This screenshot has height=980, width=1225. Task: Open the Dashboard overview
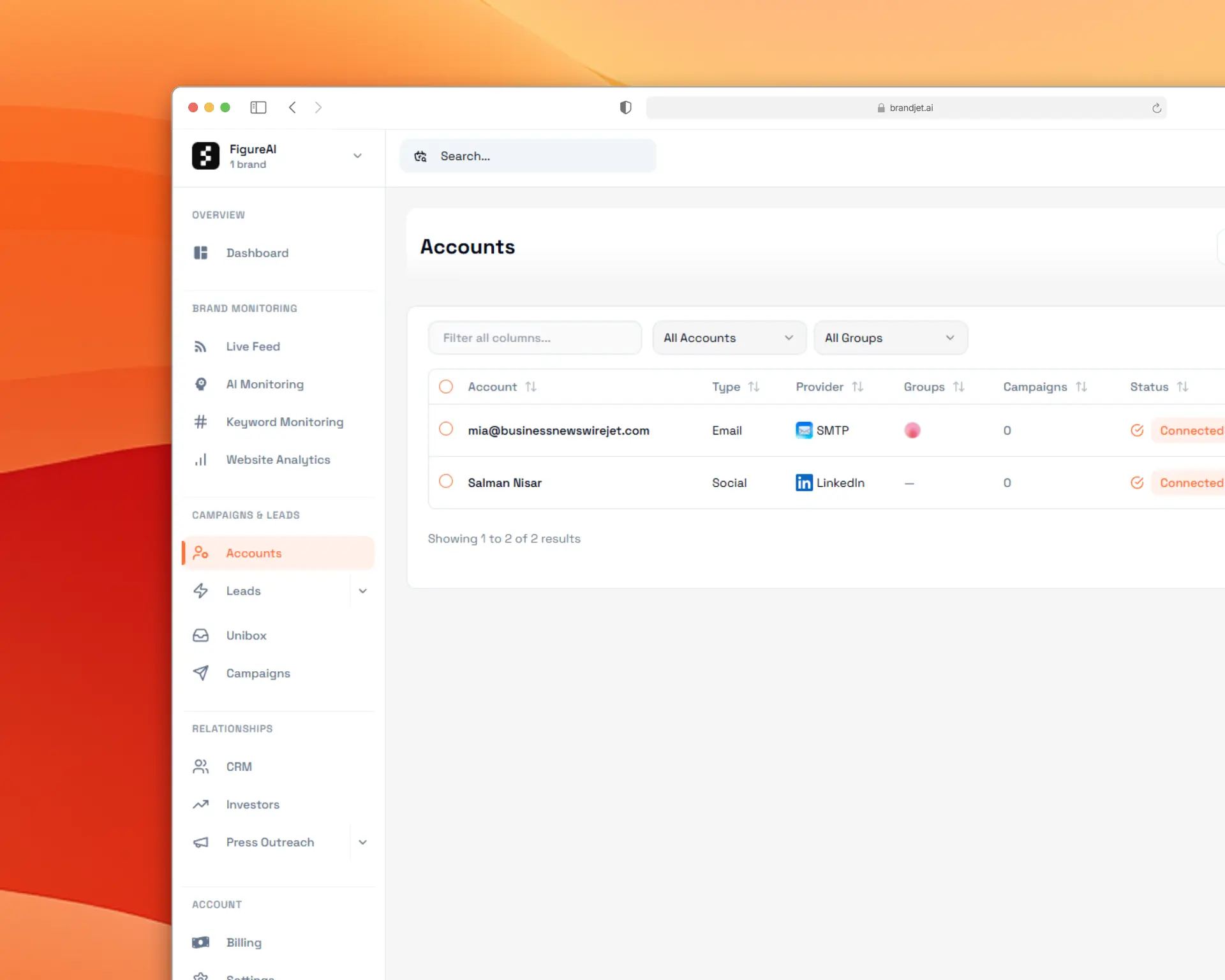(x=256, y=253)
